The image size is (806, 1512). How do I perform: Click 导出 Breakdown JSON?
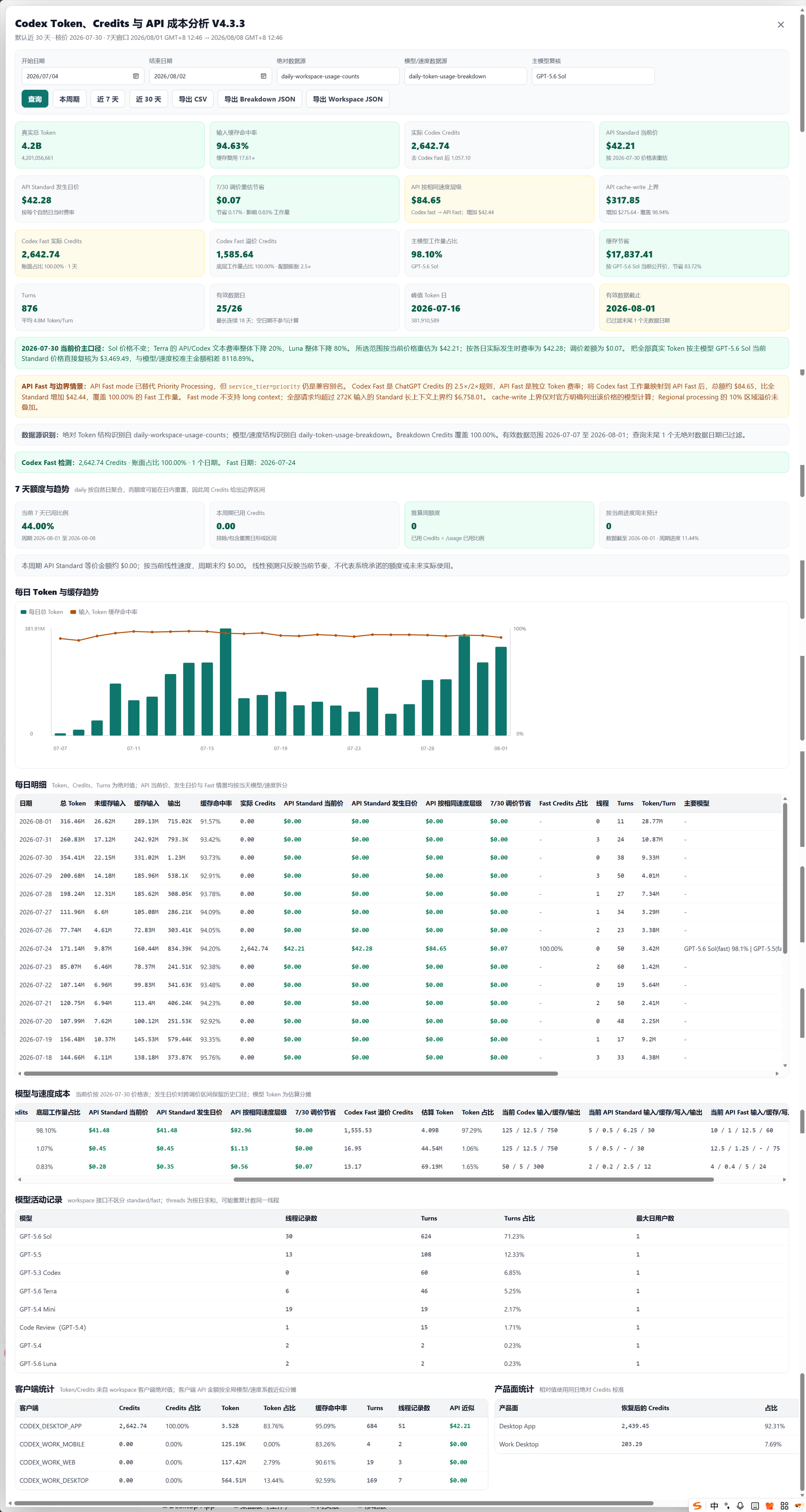pyautogui.click(x=259, y=99)
